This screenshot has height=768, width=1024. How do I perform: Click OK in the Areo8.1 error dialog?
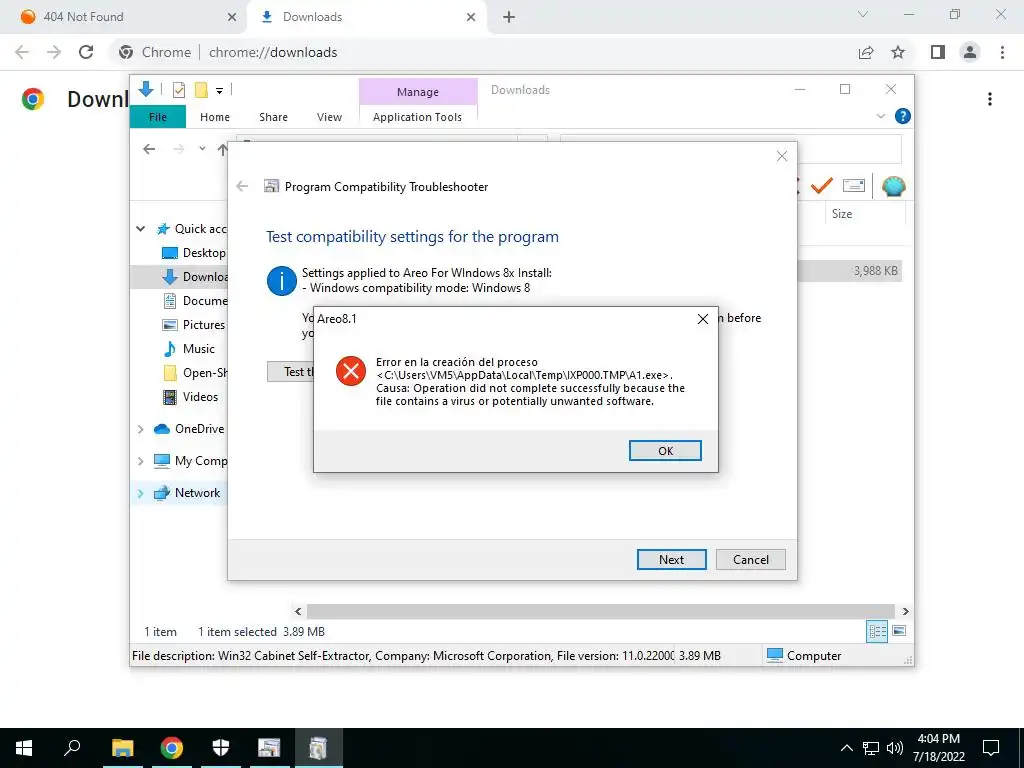pos(665,451)
